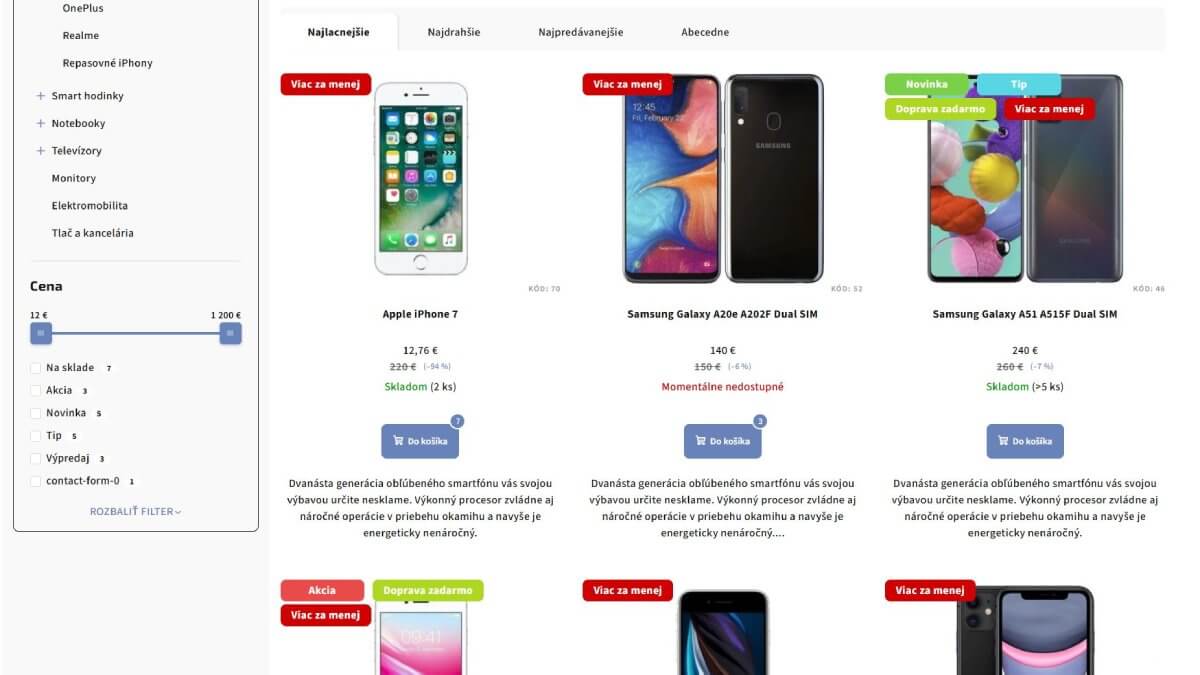Add Samsung Galaxy A51 to cart
The image size is (1200, 675).
[x=1025, y=441]
